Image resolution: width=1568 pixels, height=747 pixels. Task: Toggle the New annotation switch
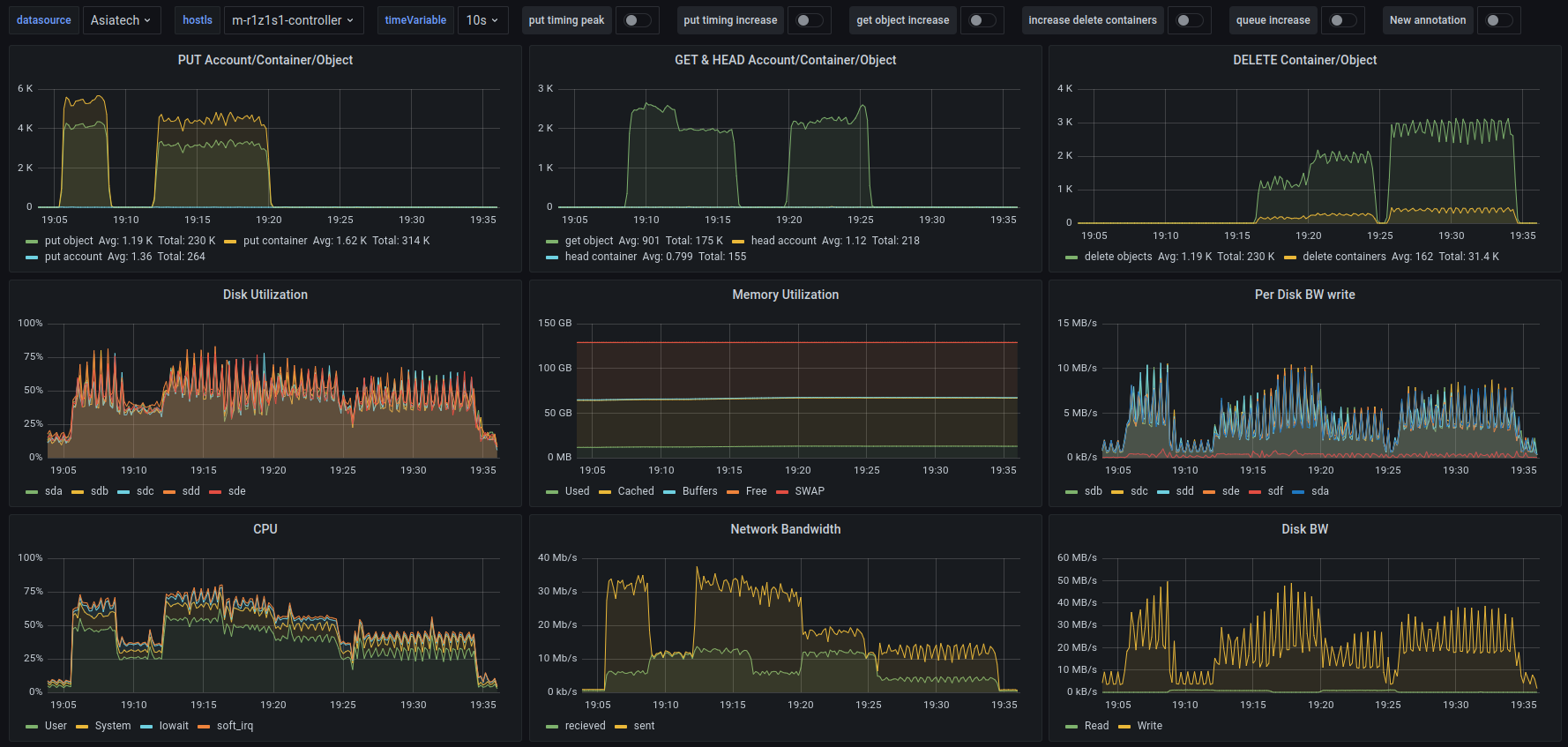pos(1497,20)
